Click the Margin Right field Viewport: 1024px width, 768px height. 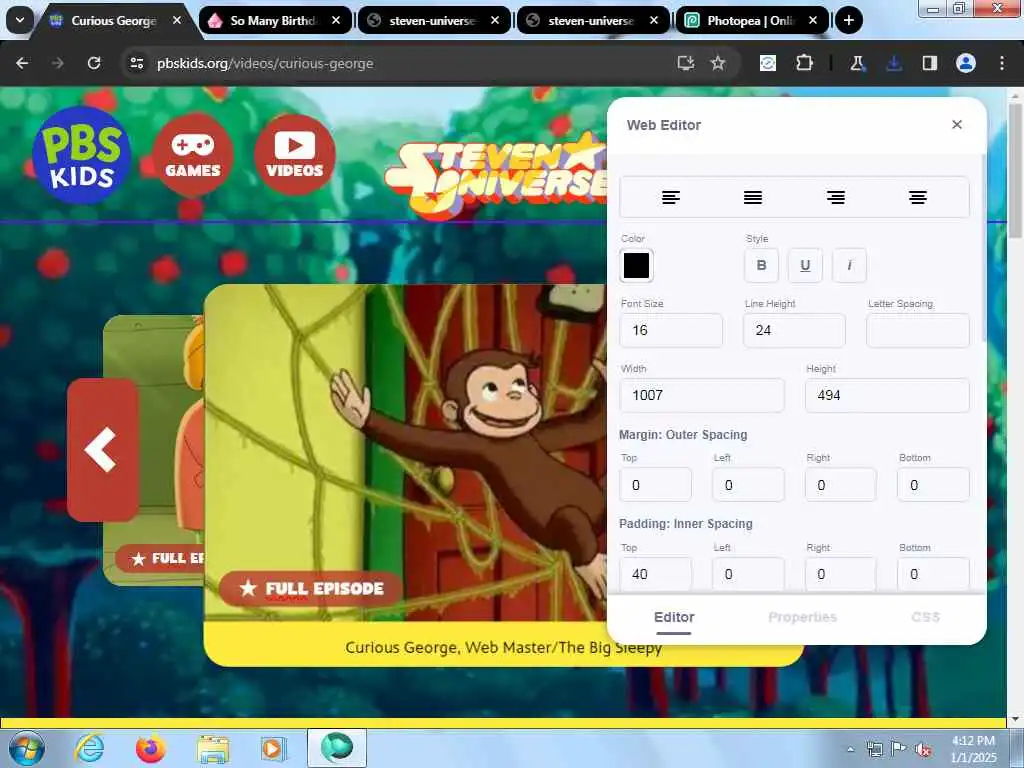[840, 485]
